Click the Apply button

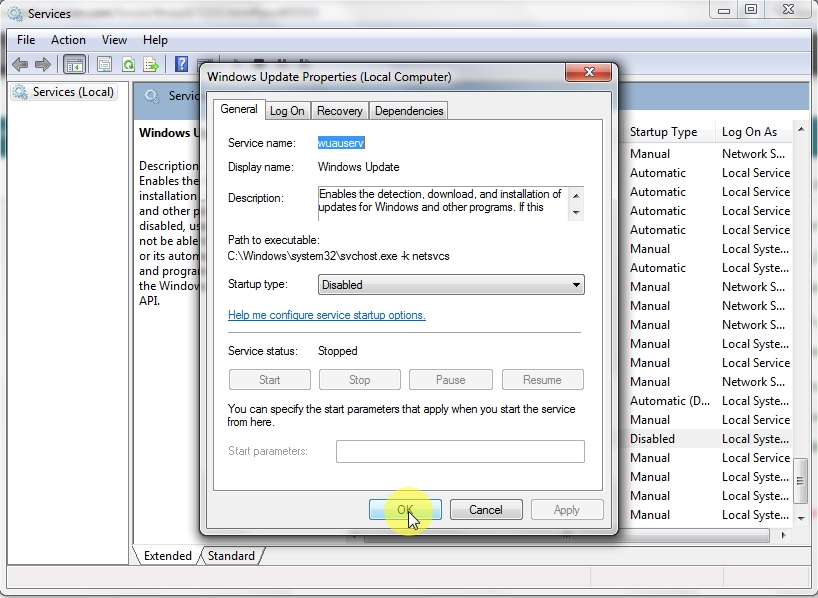pos(567,510)
